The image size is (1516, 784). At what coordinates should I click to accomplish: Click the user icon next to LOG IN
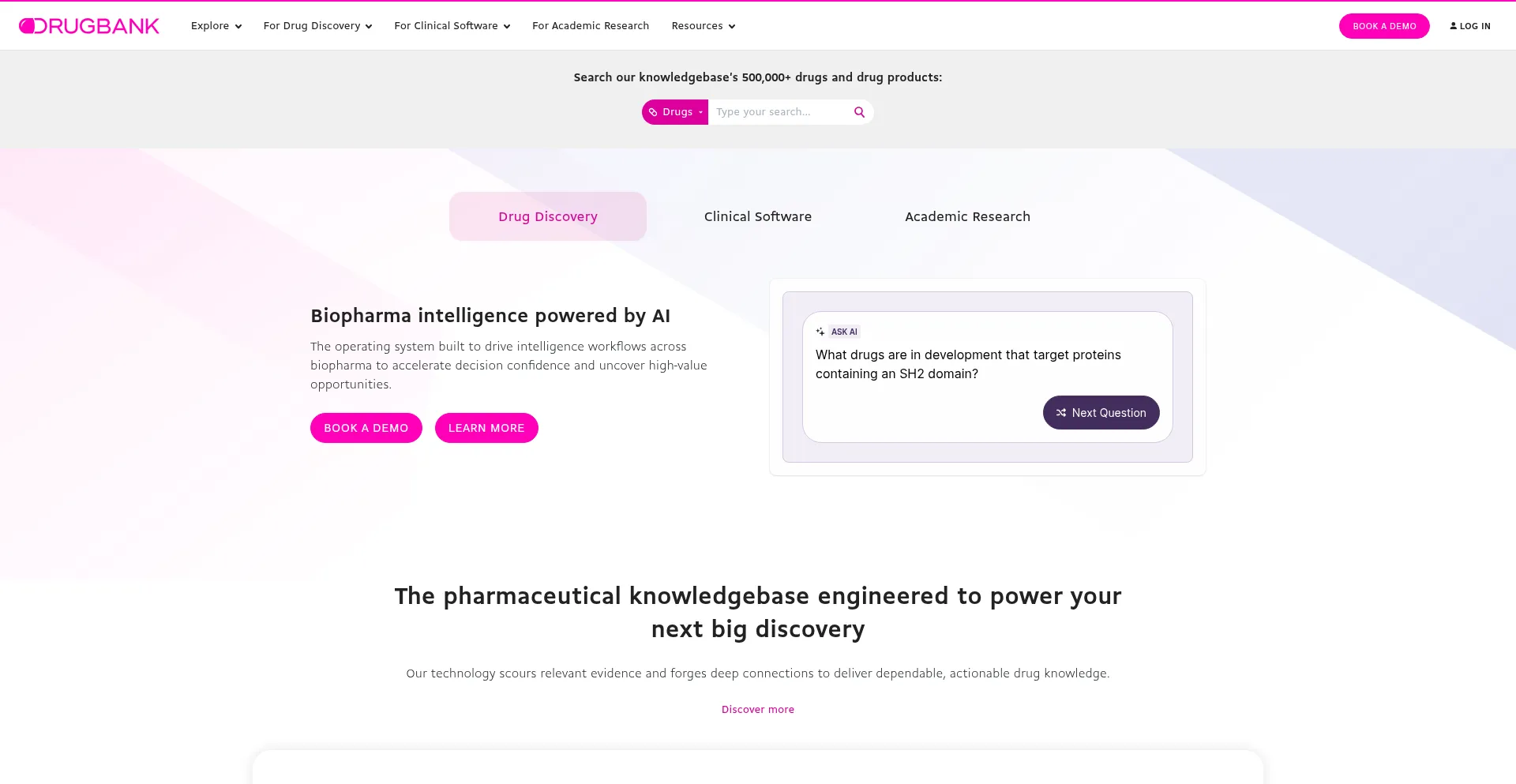1453,25
